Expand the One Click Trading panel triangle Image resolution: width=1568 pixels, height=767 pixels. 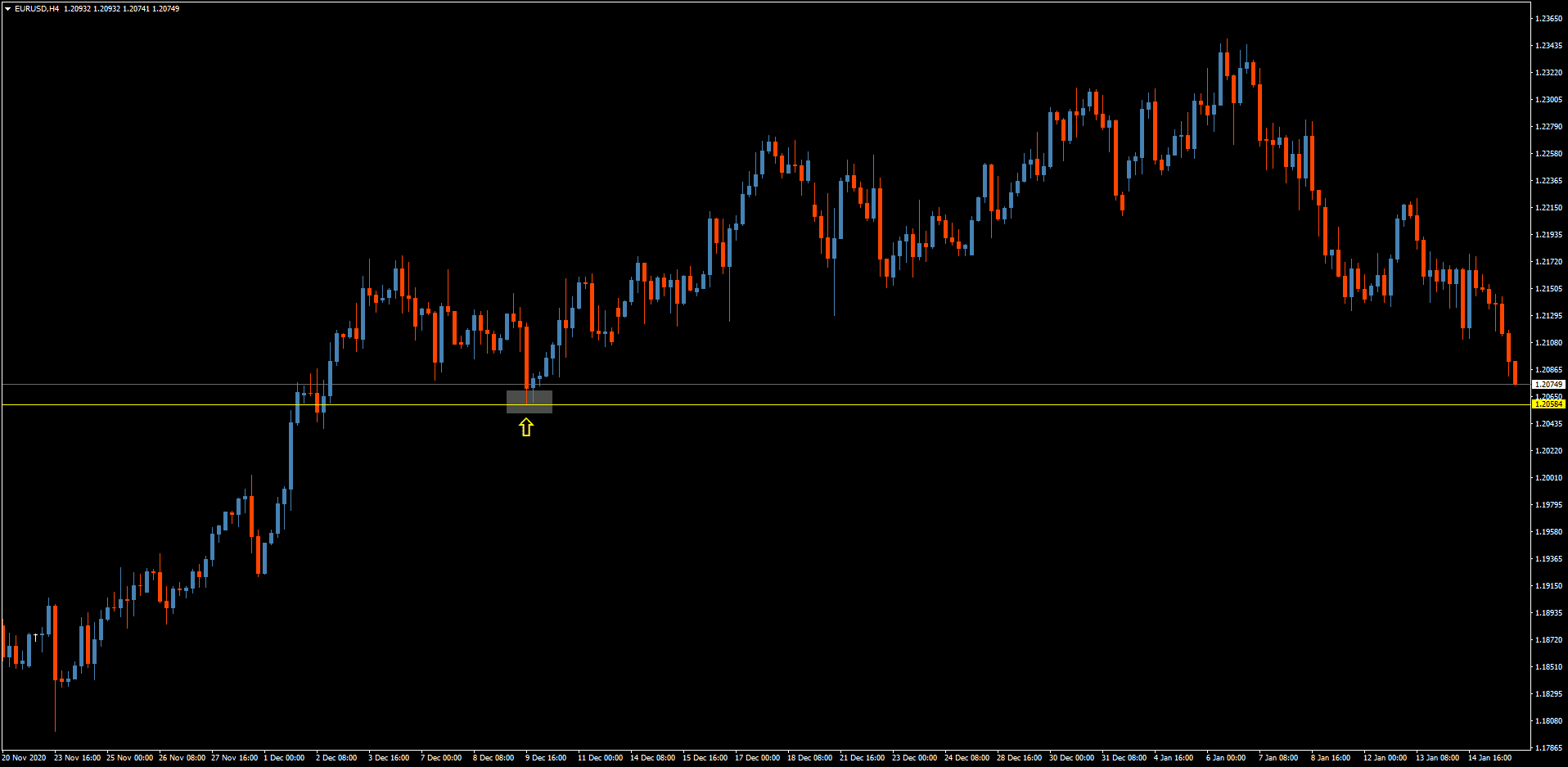(7, 8)
